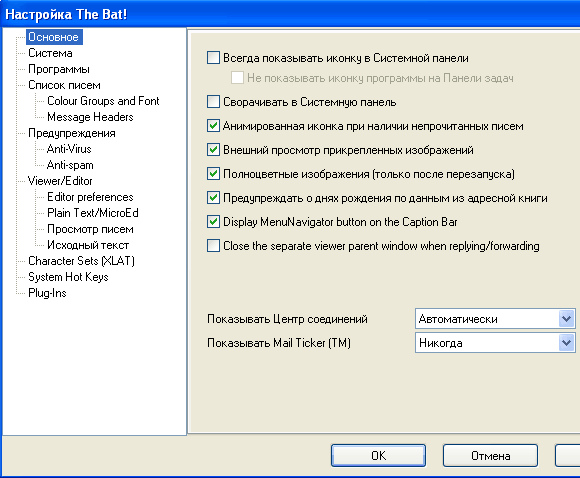Enable always show icon in system tray

213,58
